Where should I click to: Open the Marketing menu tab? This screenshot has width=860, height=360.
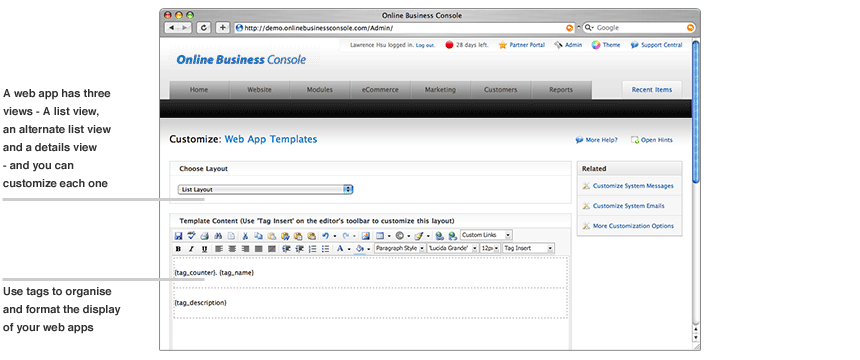[x=440, y=90]
